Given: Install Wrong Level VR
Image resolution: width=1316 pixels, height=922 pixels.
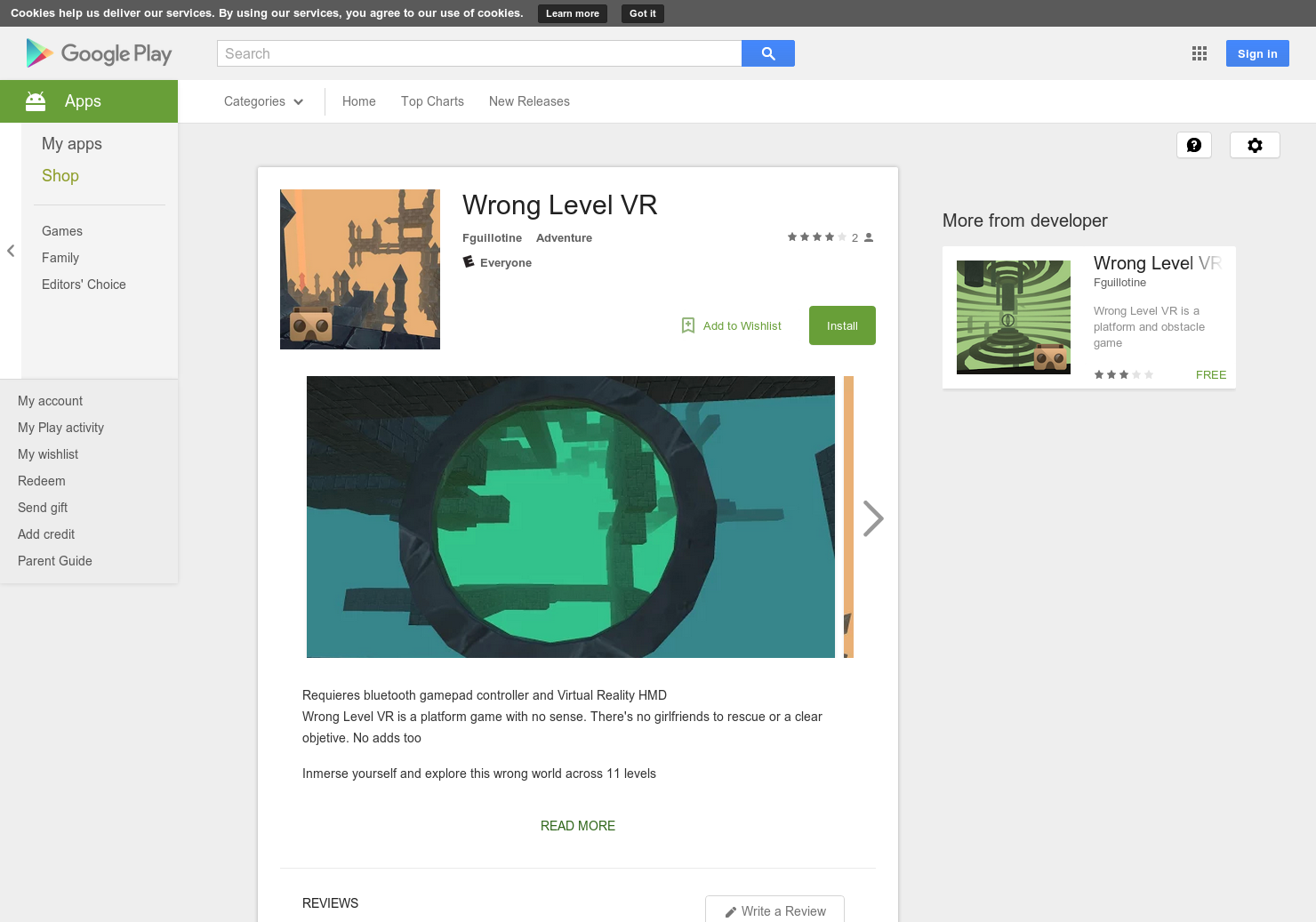Looking at the screenshot, I should pyautogui.click(x=841, y=325).
